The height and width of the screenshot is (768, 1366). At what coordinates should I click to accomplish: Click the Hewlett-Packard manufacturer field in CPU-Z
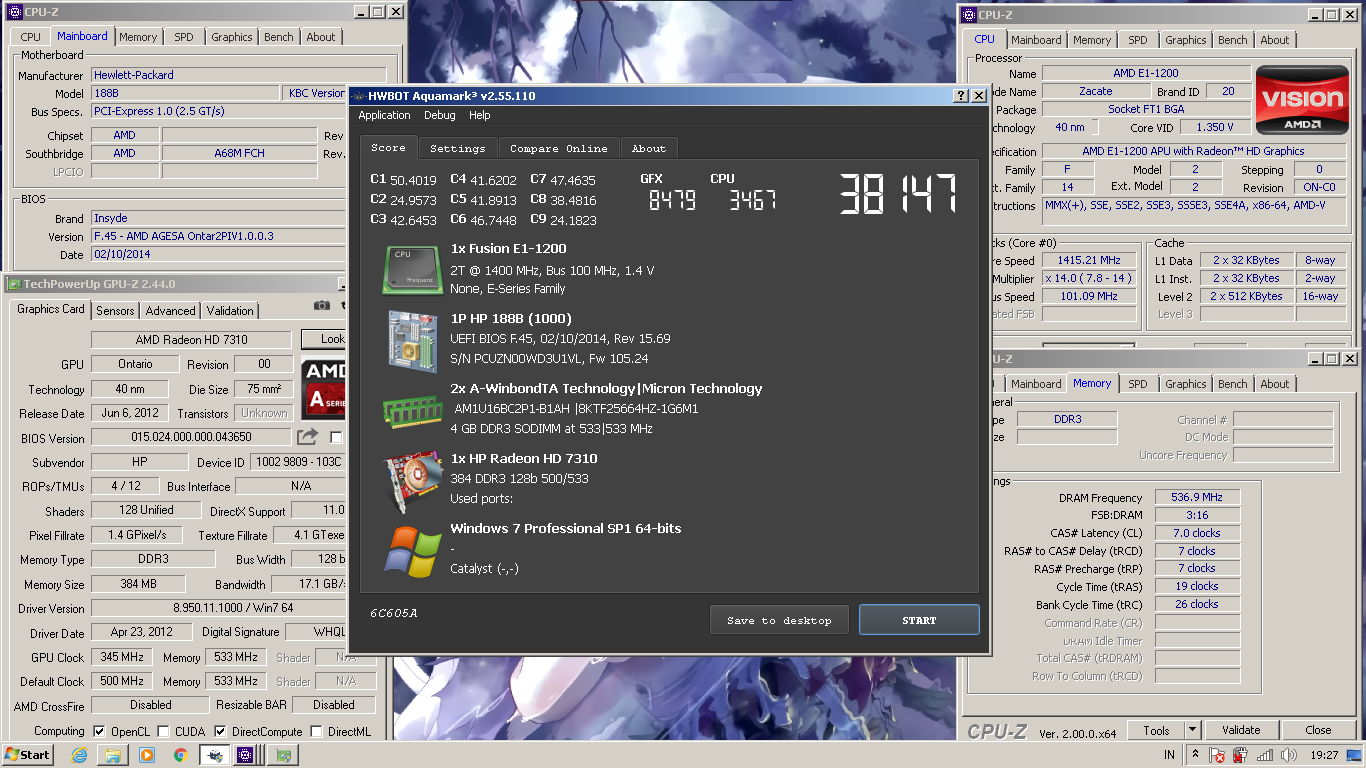pyautogui.click(x=239, y=75)
